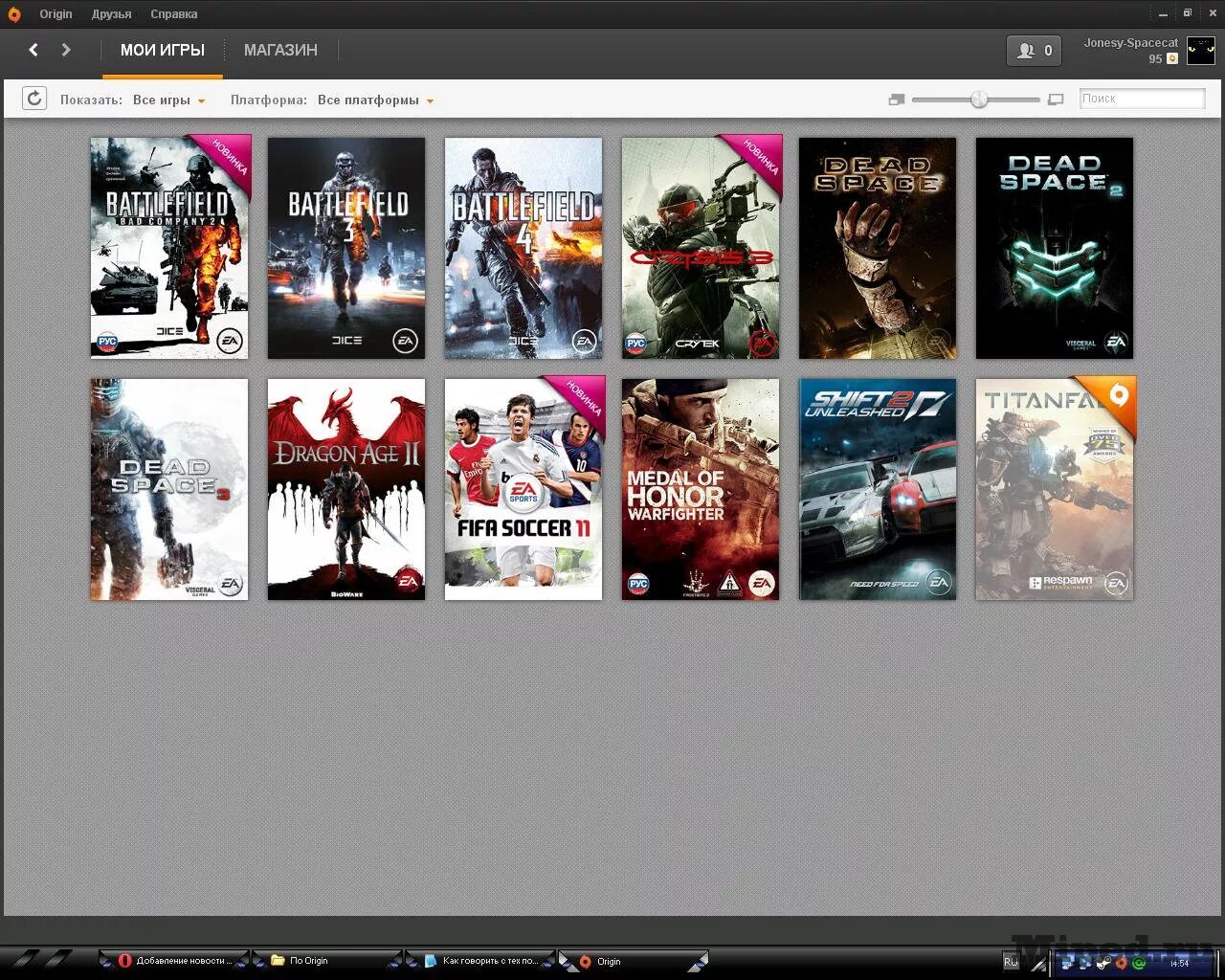
Task: Click the Origin logo in the title bar
Action: point(12,13)
